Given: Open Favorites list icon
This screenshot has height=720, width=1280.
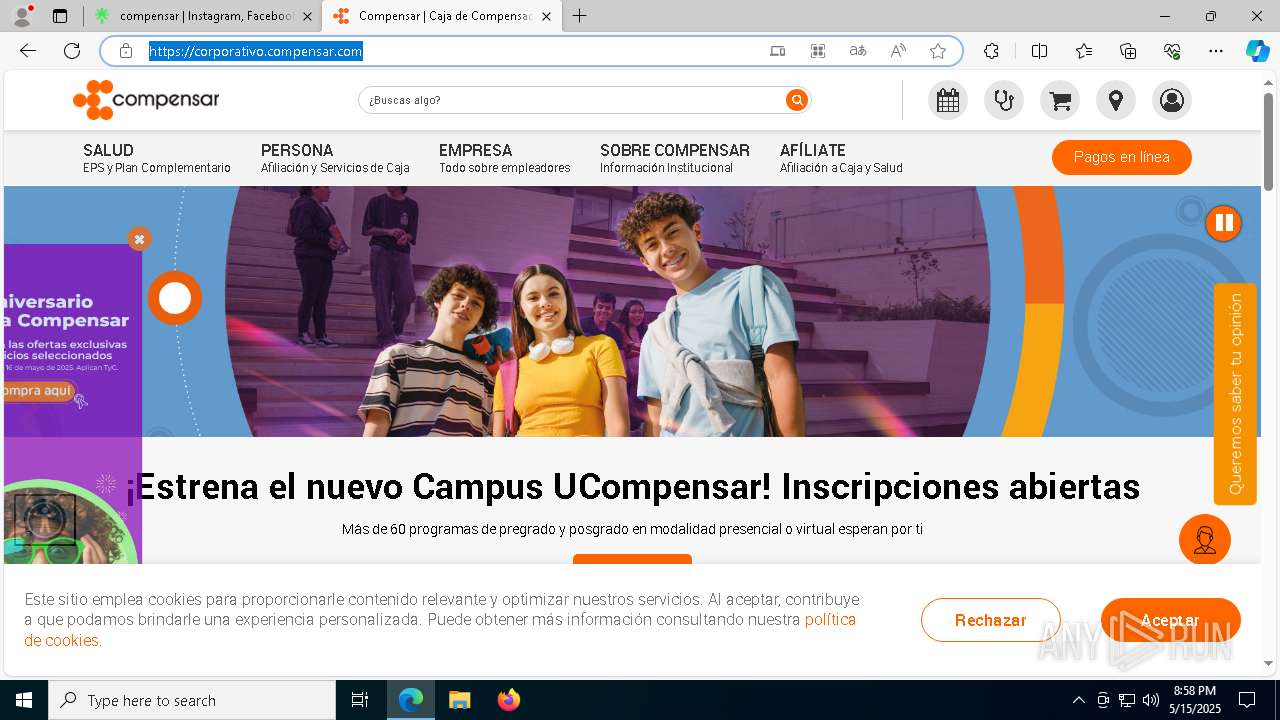Looking at the screenshot, I should pos(1084,51).
